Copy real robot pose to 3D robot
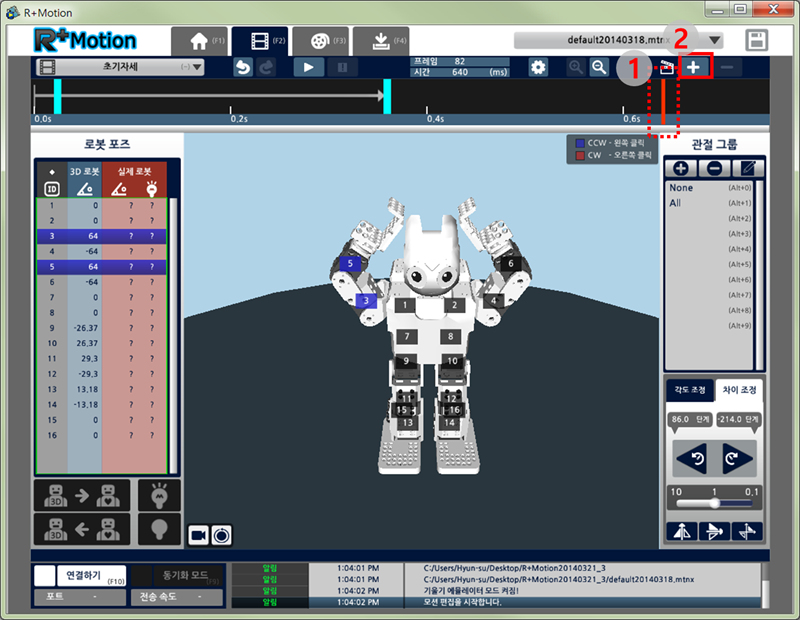This screenshot has width=800, height=620. click(82, 529)
